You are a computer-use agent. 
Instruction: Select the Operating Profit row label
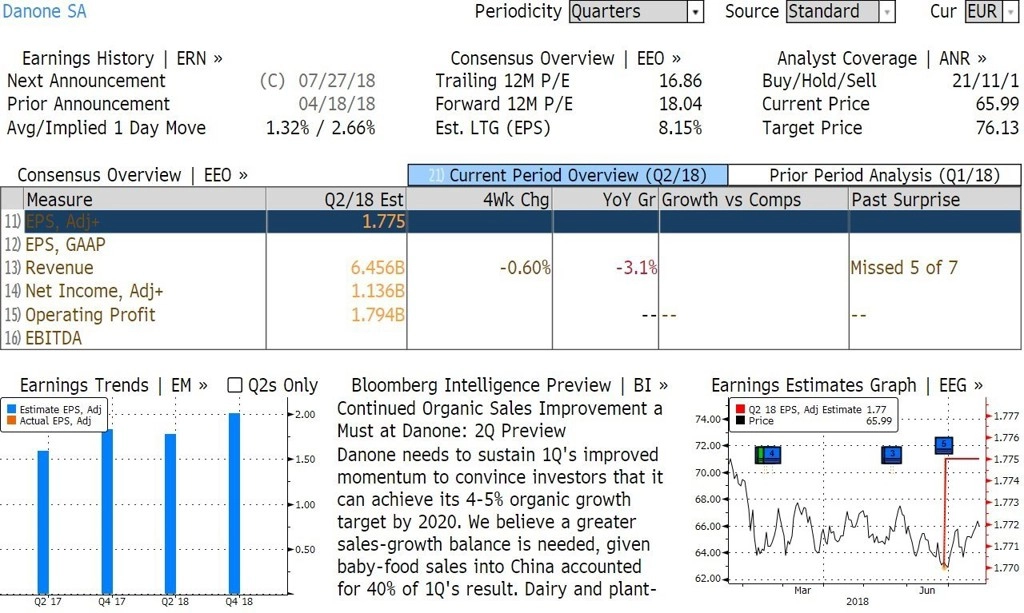coord(90,315)
